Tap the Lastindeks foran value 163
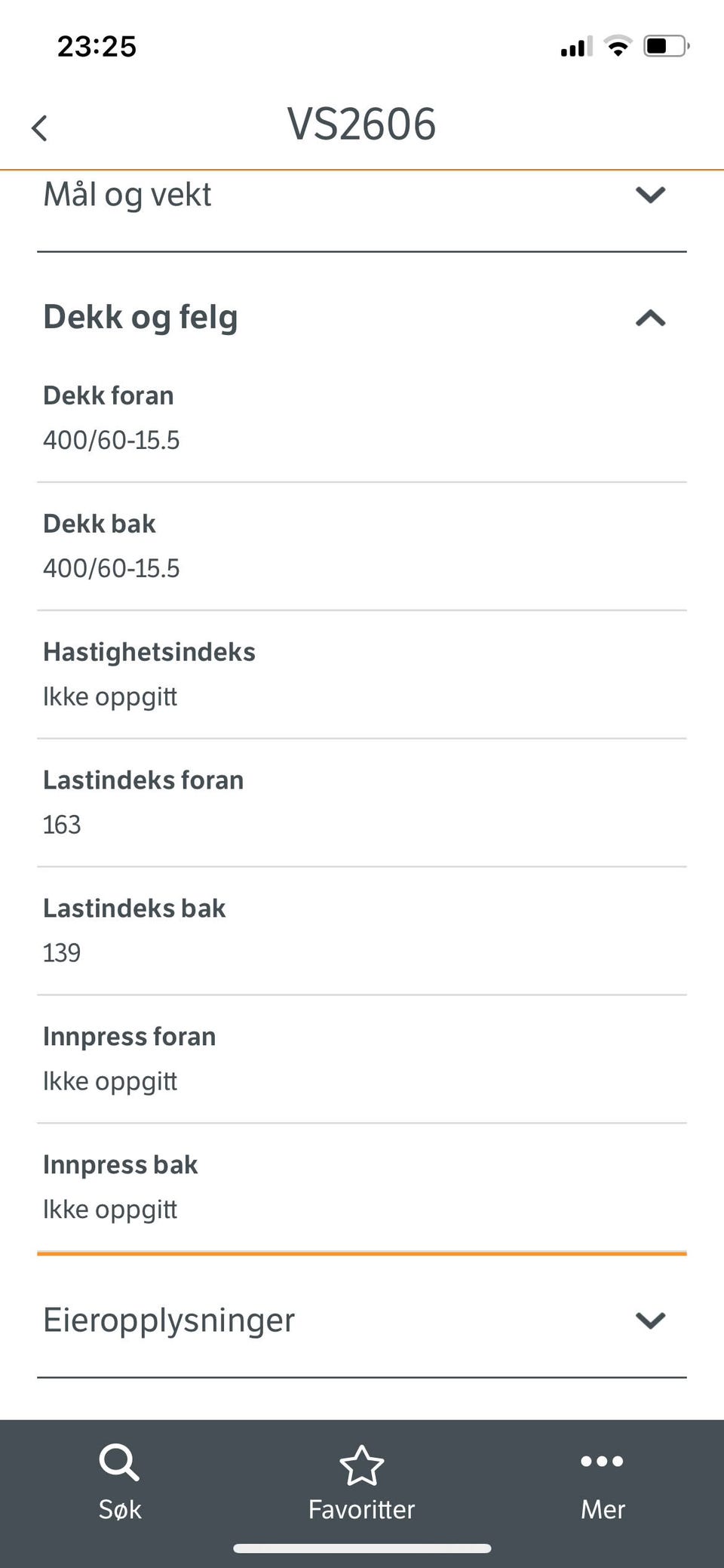 [62, 825]
